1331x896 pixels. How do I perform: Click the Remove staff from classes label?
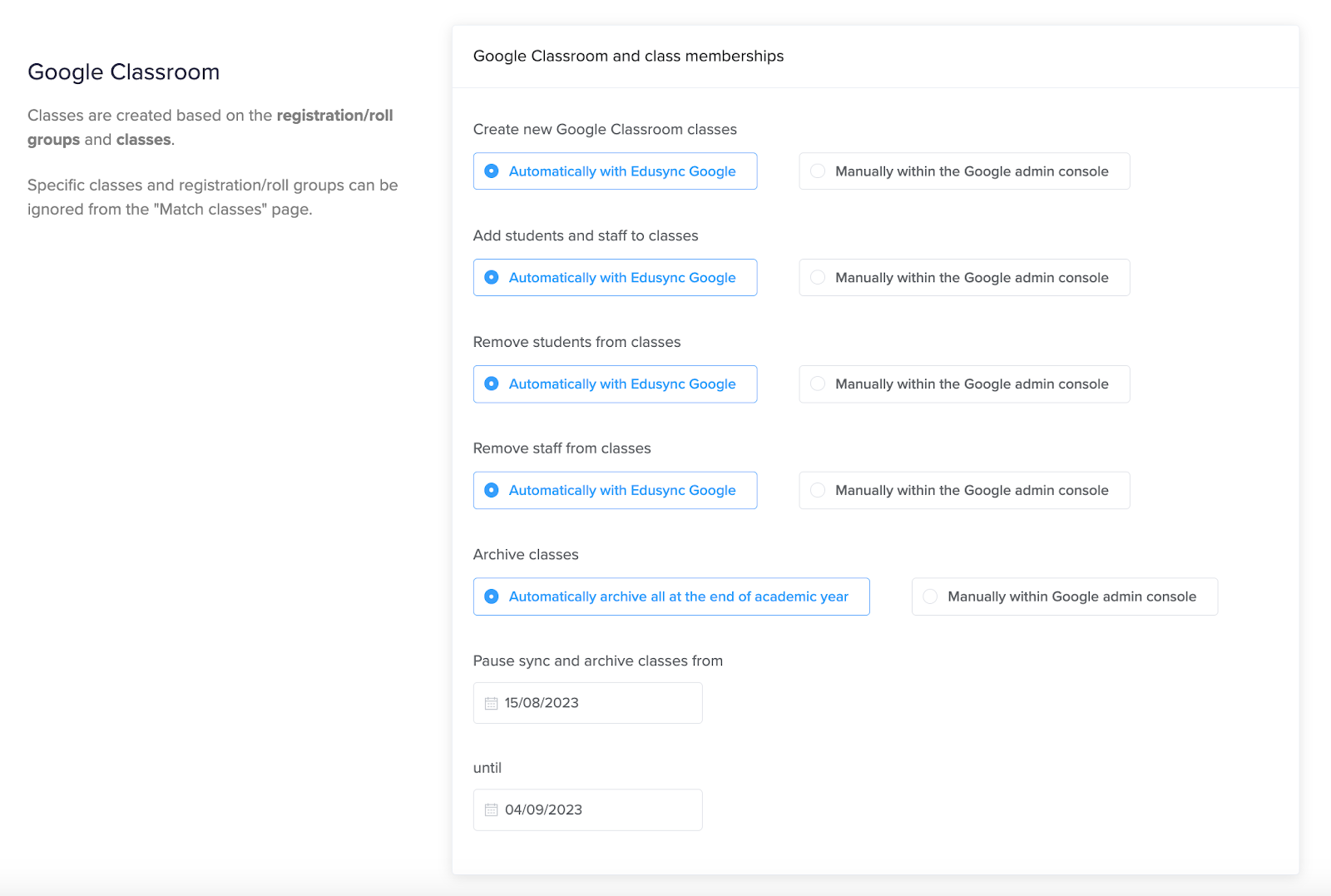pos(562,448)
